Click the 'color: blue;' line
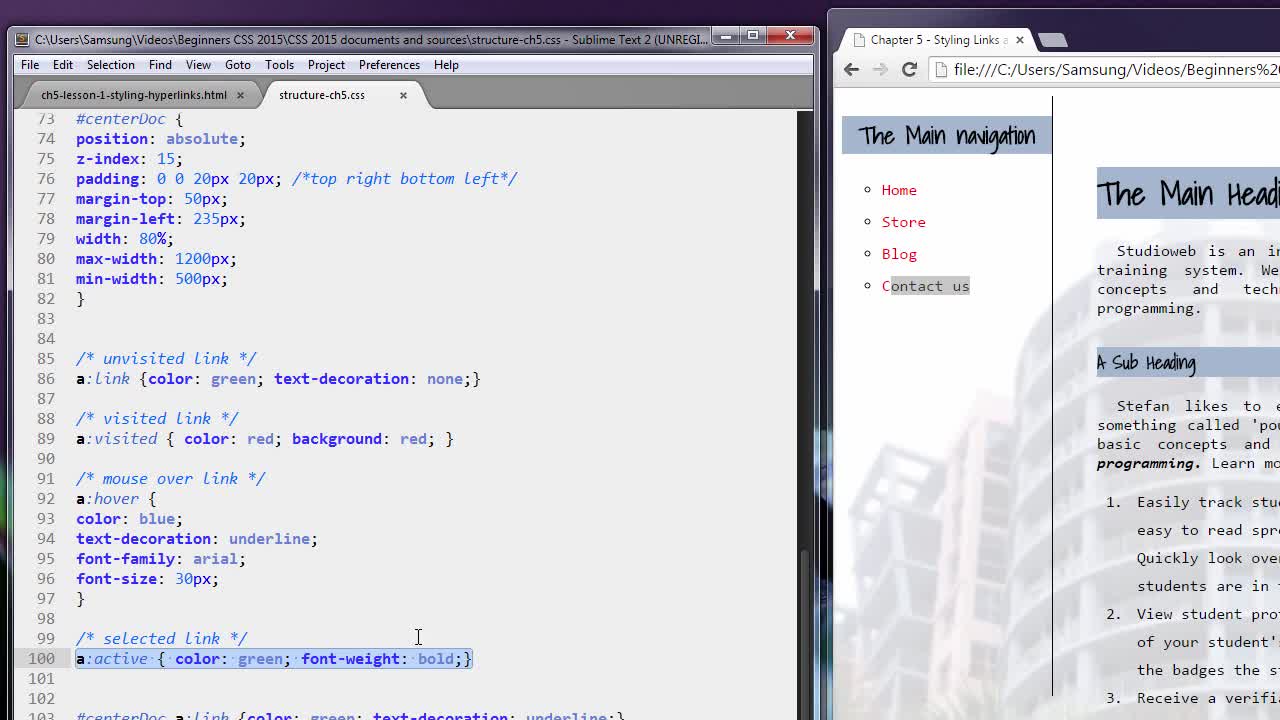1280x720 pixels. [x=129, y=519]
